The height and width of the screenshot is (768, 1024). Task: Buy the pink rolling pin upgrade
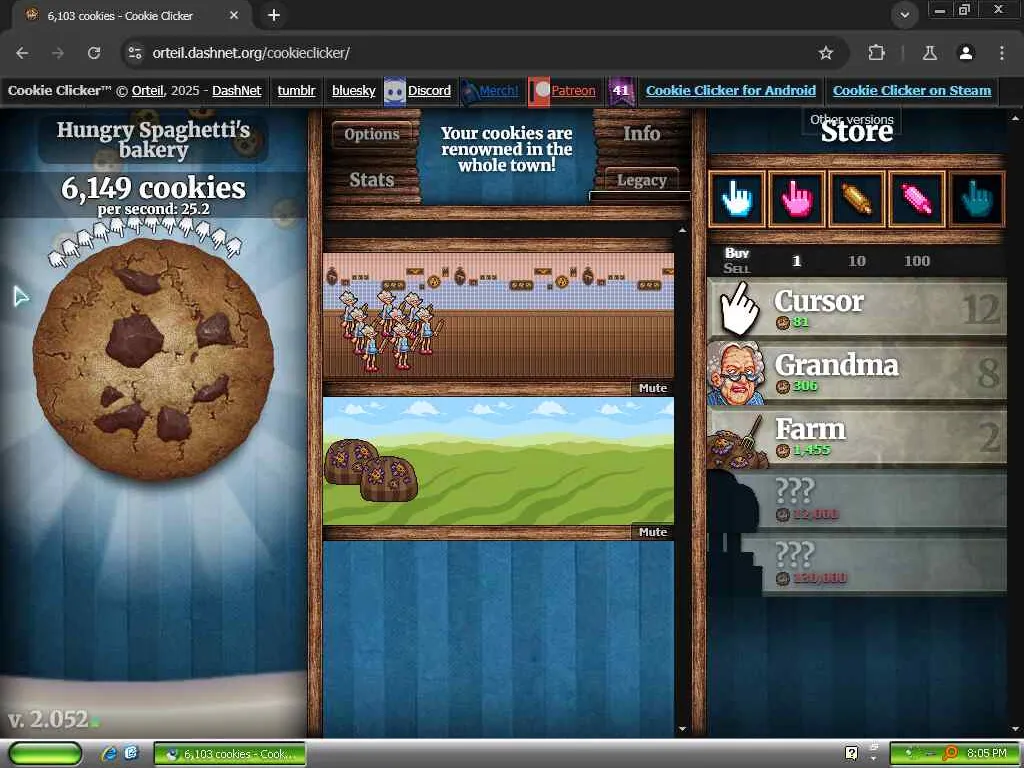tap(916, 199)
